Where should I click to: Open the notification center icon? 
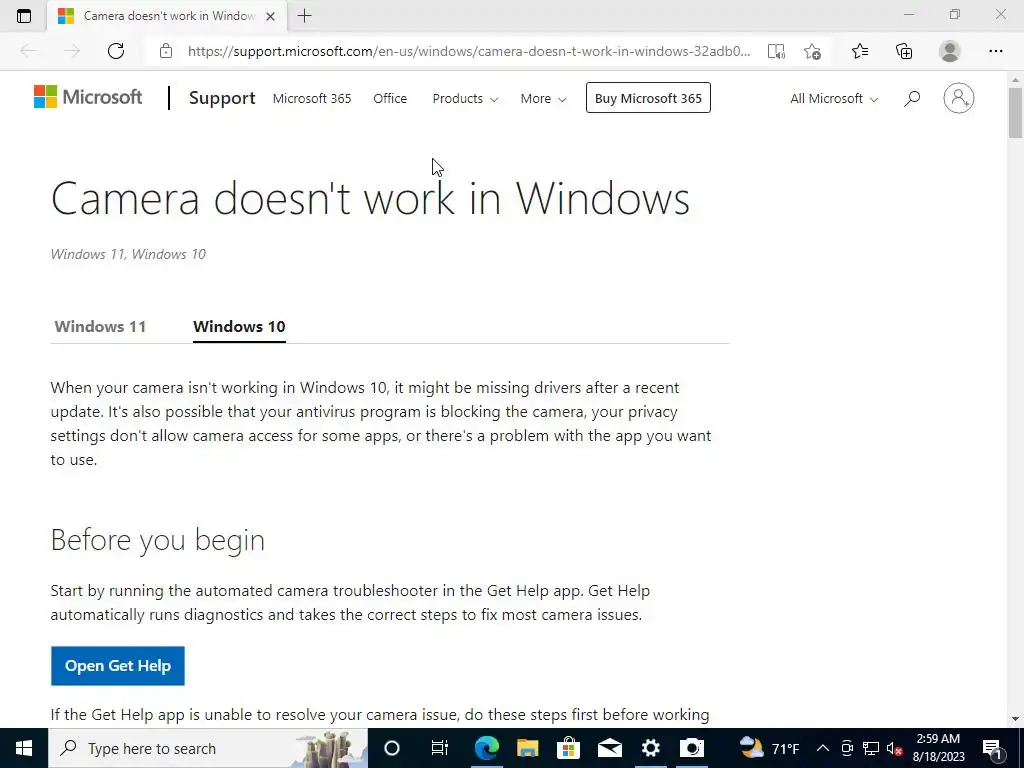(x=993, y=748)
